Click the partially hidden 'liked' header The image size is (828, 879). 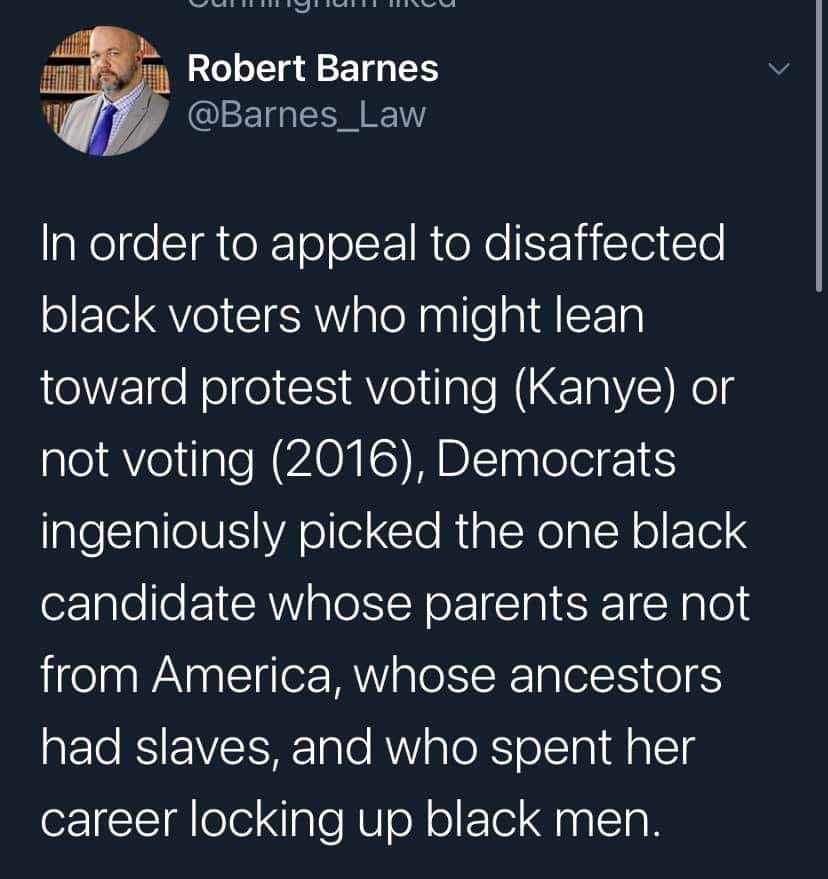[x=322, y=4]
